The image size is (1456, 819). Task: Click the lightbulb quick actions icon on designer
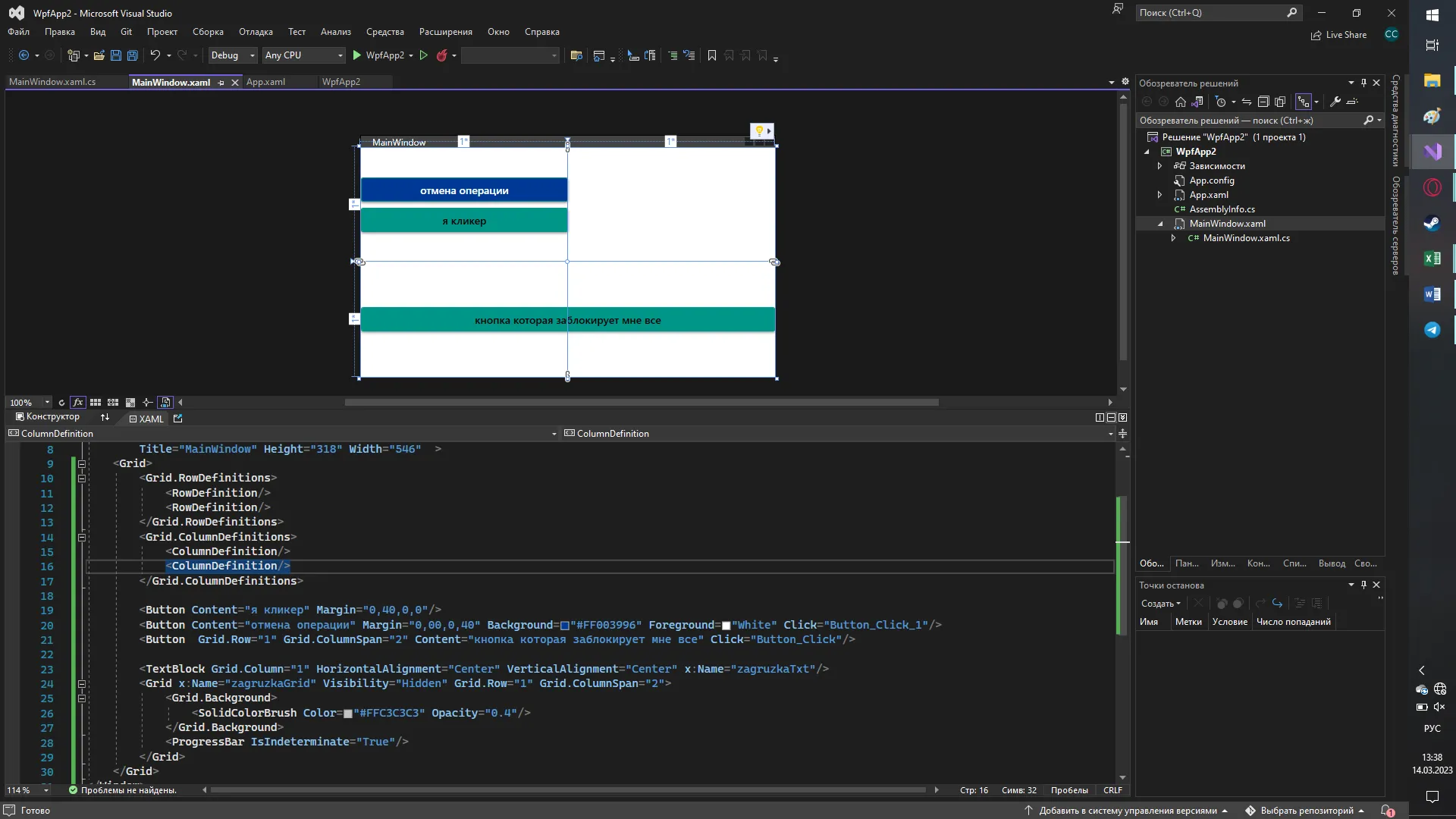759,131
